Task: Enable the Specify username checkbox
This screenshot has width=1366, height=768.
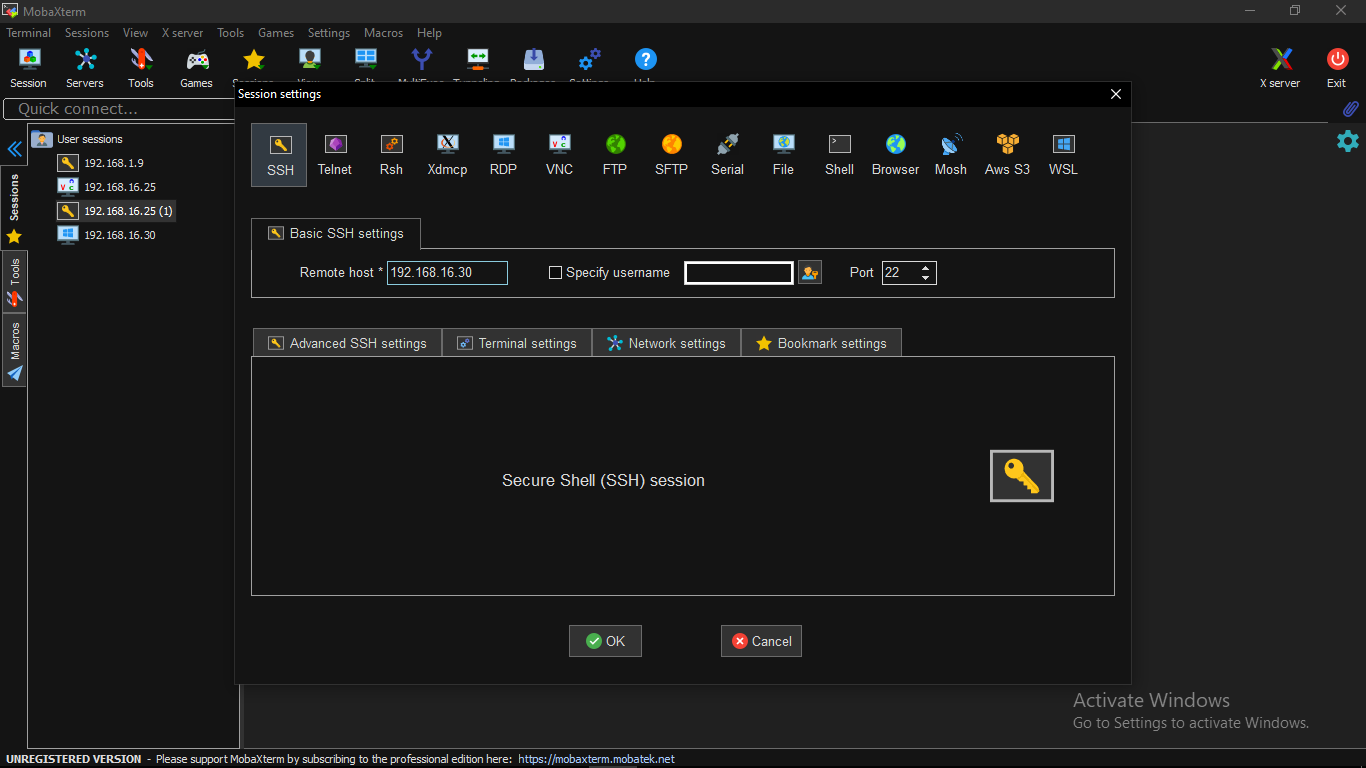Action: (556, 273)
